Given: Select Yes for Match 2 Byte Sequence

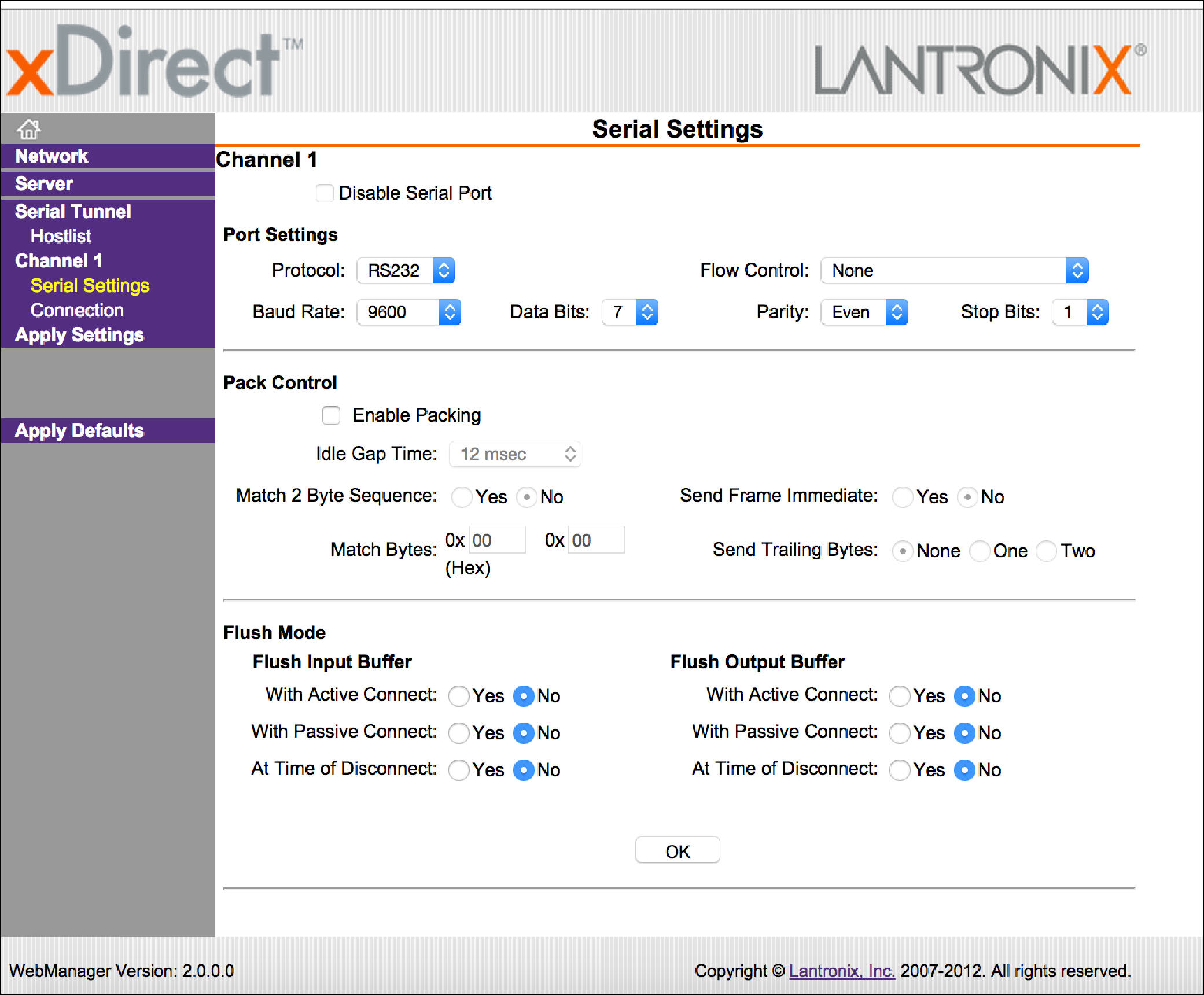Looking at the screenshot, I should point(462,497).
